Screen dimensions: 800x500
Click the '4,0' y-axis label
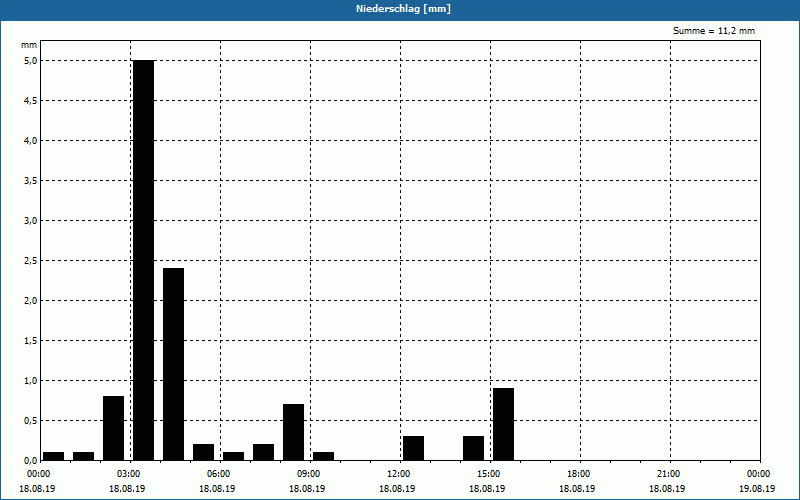pos(31,141)
